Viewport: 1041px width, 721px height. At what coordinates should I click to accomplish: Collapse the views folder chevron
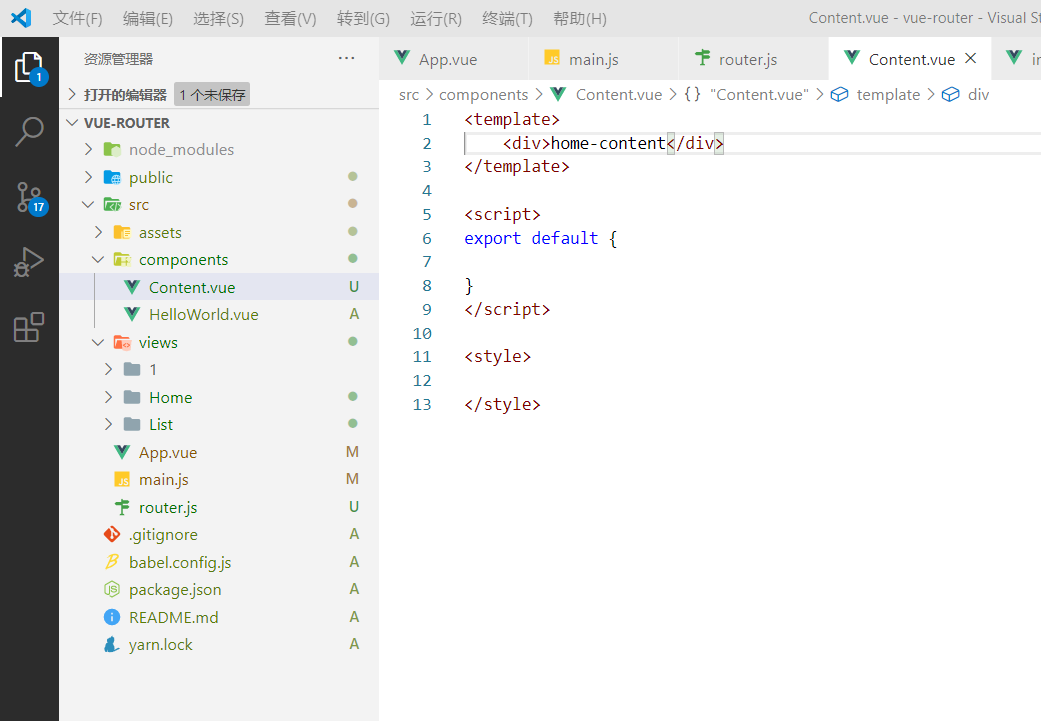[98, 343]
